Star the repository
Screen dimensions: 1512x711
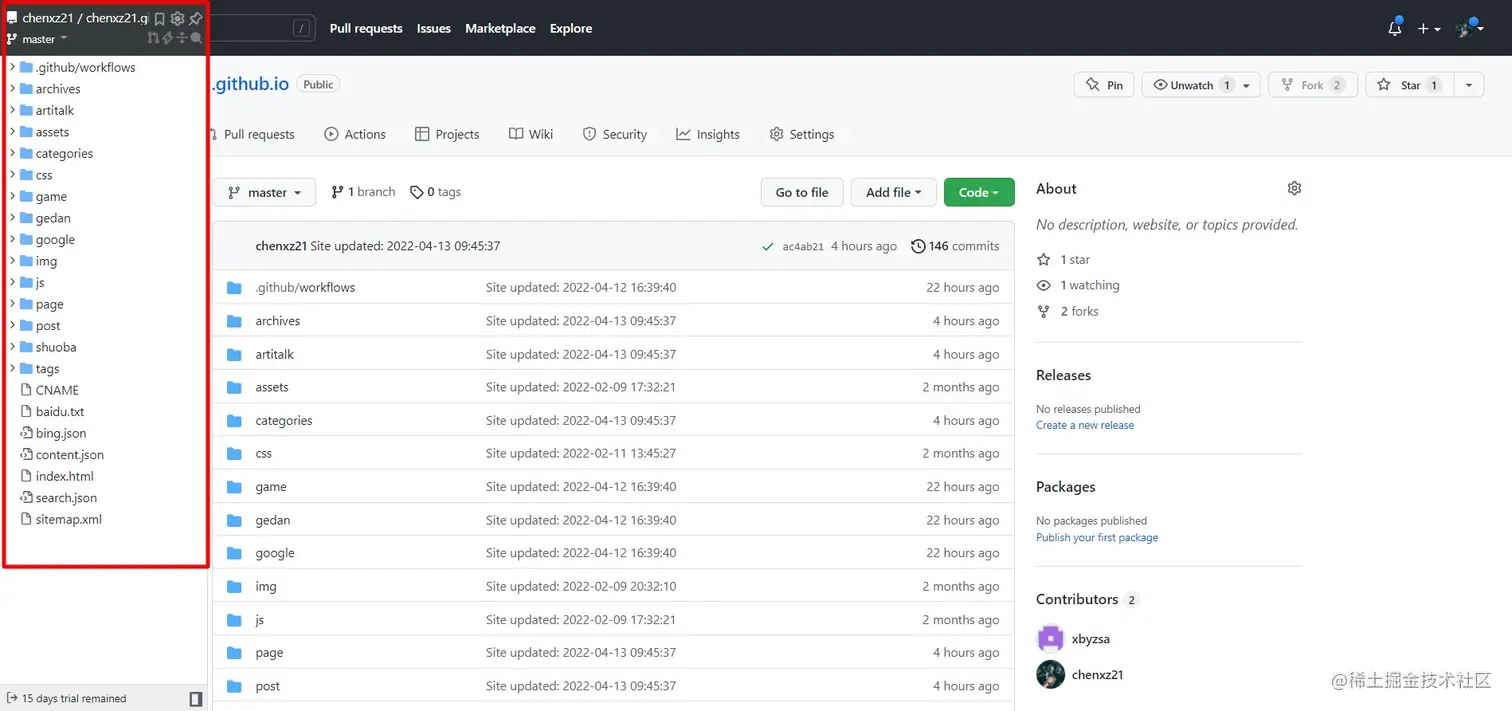tap(1410, 85)
